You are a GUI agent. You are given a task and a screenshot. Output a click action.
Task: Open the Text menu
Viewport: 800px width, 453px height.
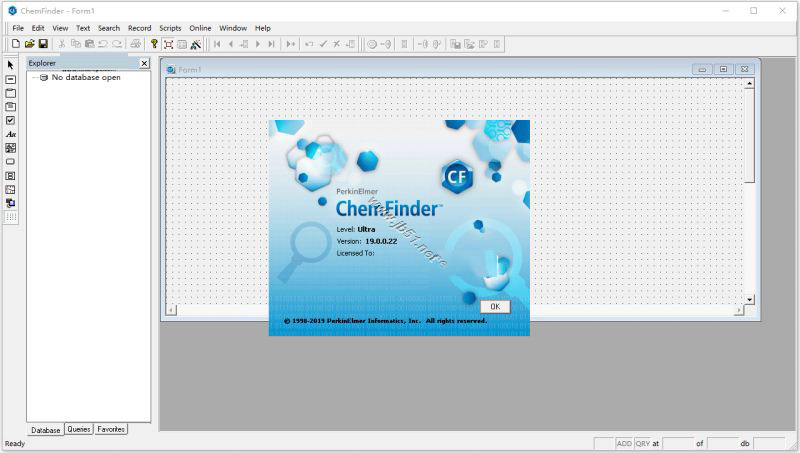pyautogui.click(x=83, y=28)
